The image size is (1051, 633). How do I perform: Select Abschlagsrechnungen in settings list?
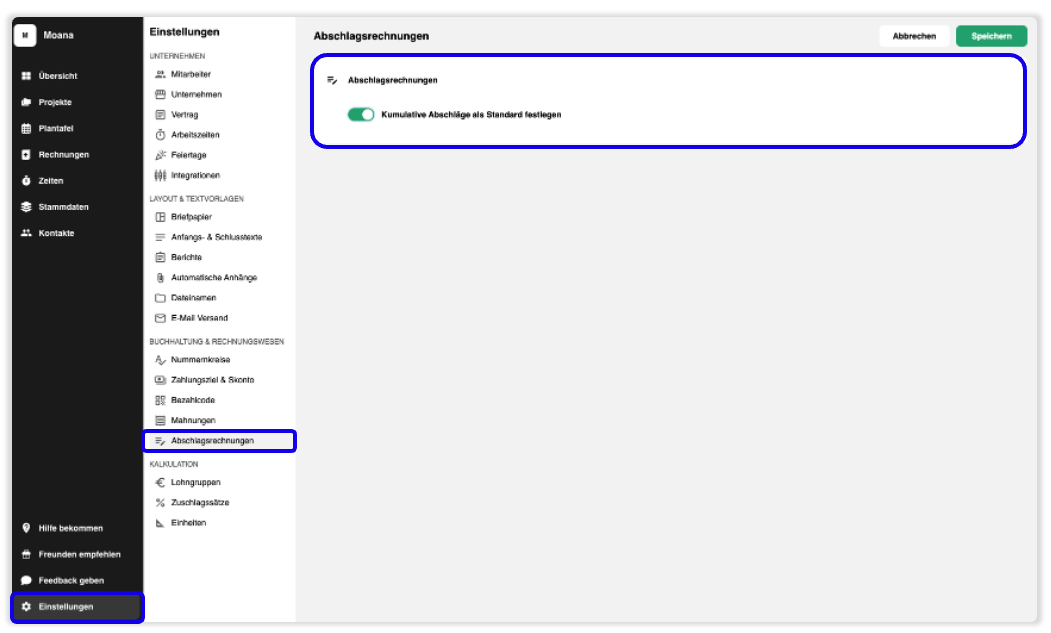point(220,441)
